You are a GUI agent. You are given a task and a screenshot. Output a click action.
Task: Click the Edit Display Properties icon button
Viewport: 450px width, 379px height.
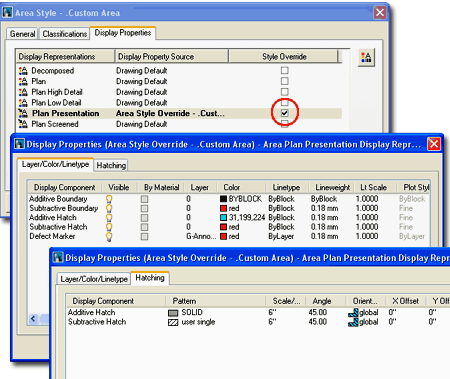[366, 57]
